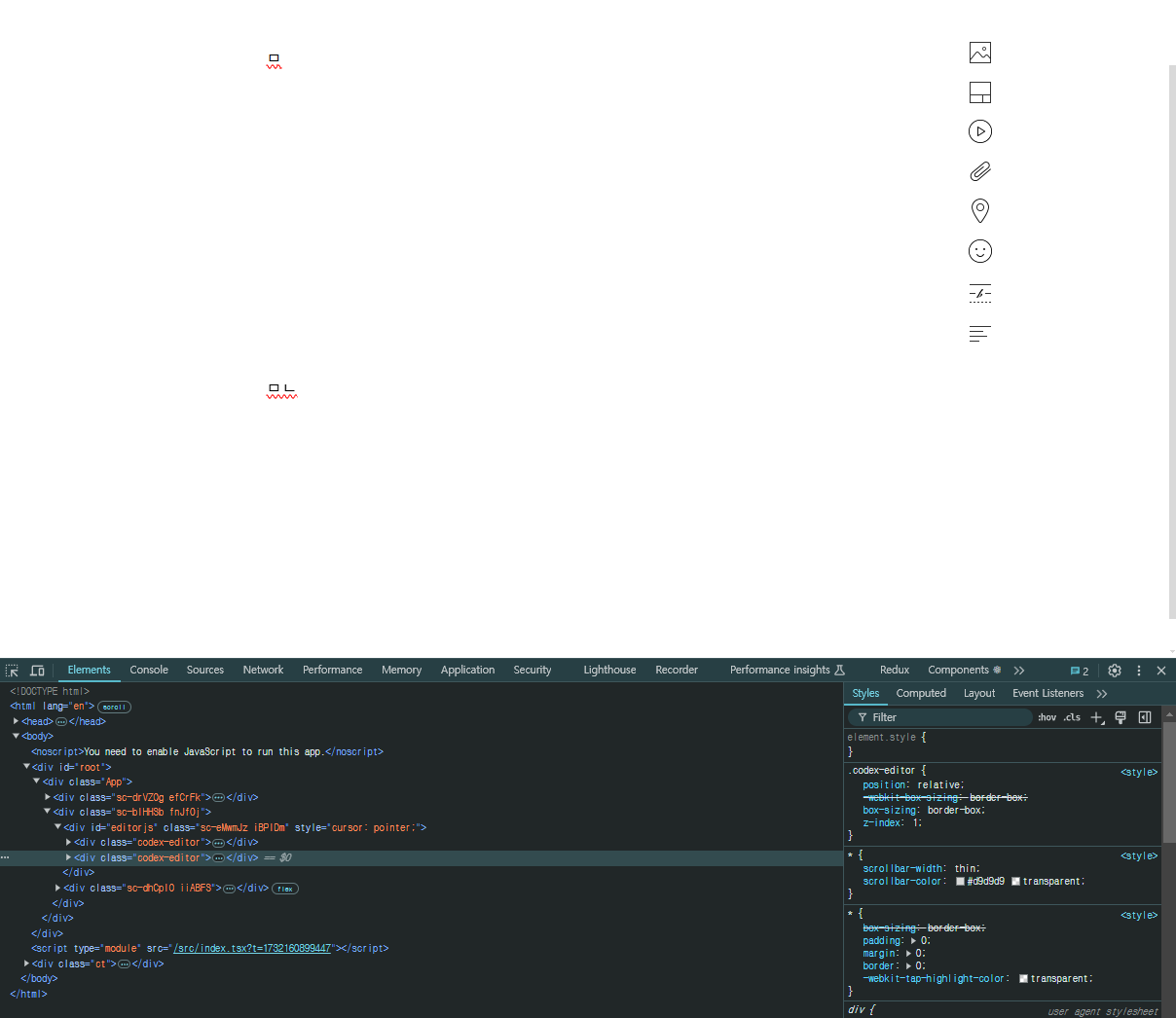This screenshot has height=1018, width=1176.
Task: Open style source link for .codex-editor rule
Action: tap(1139, 772)
